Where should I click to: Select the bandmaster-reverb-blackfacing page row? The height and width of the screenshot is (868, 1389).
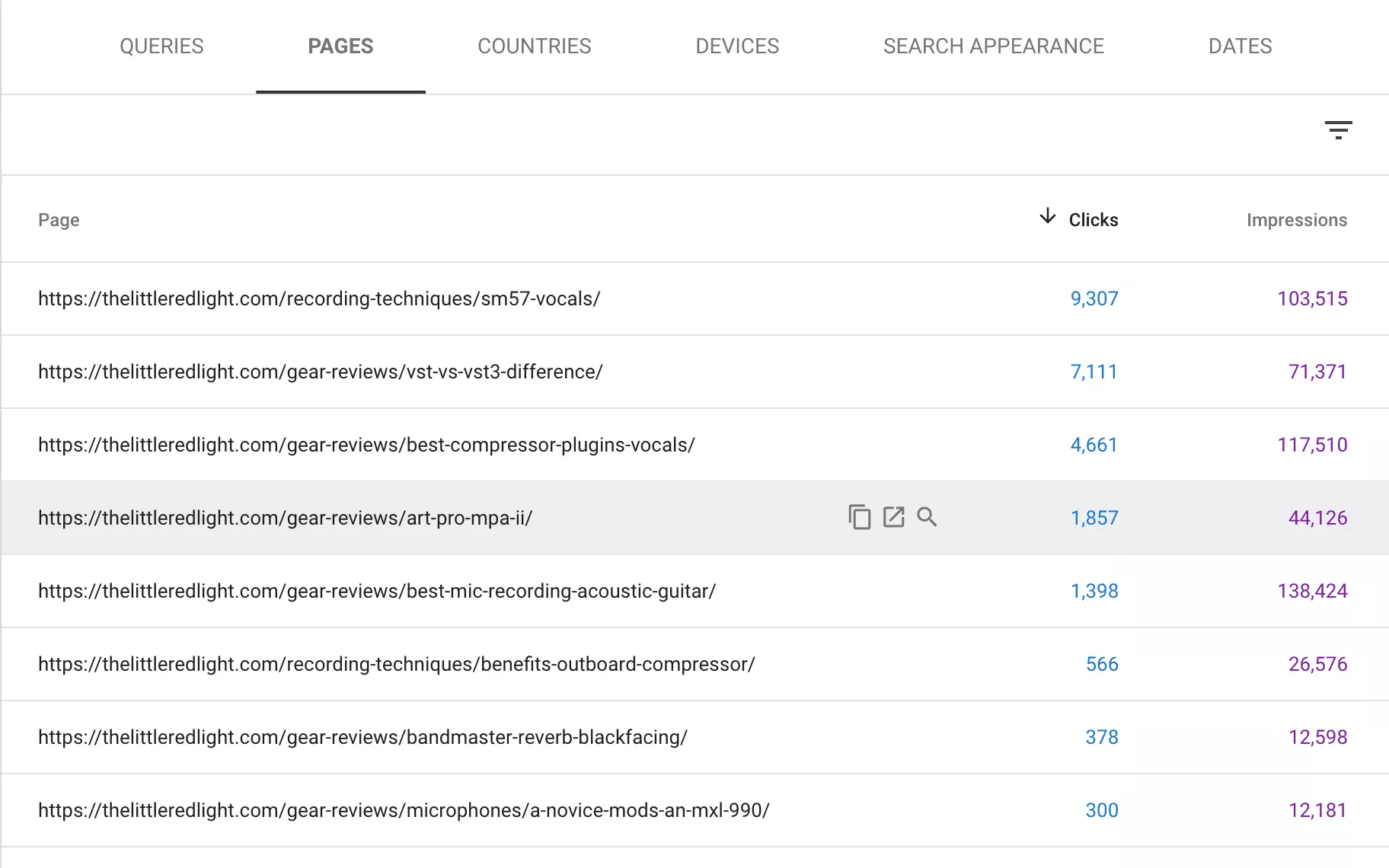point(362,737)
